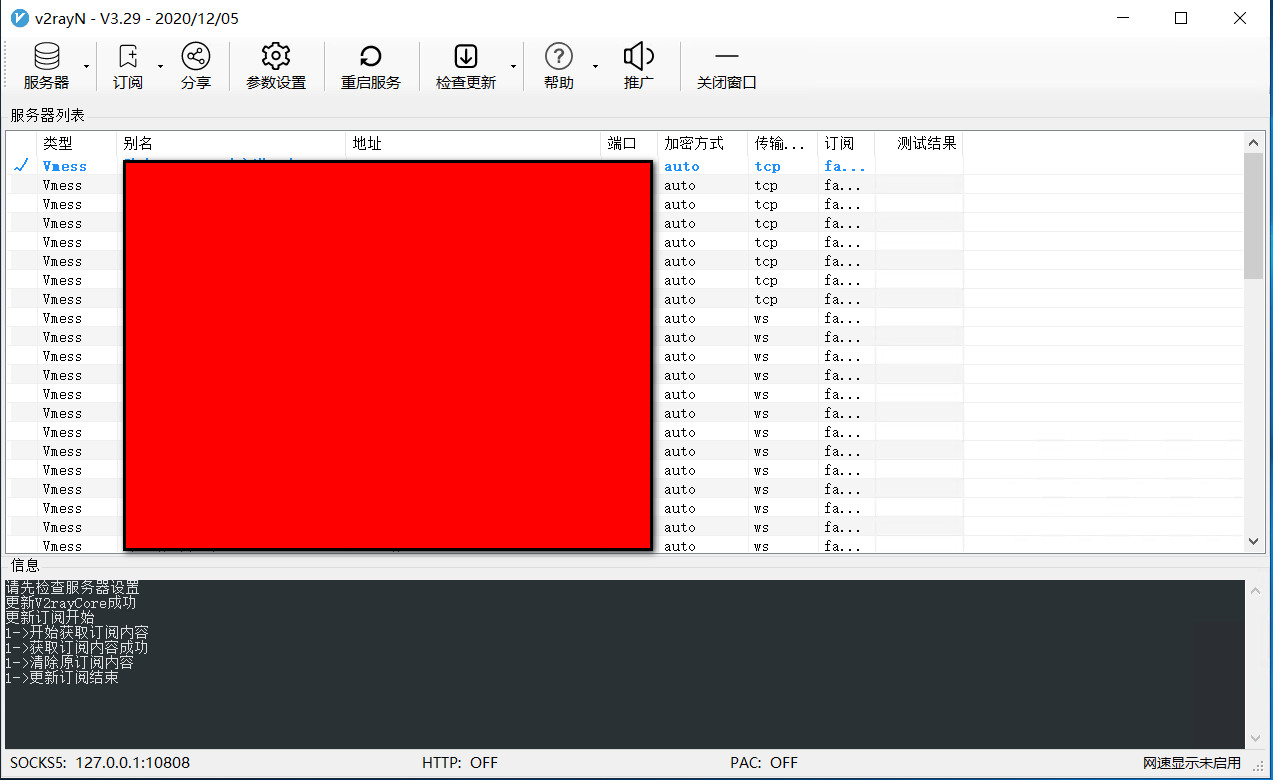
Task: Expand the dropdown arrow beside 帮助
Action: tap(595, 67)
